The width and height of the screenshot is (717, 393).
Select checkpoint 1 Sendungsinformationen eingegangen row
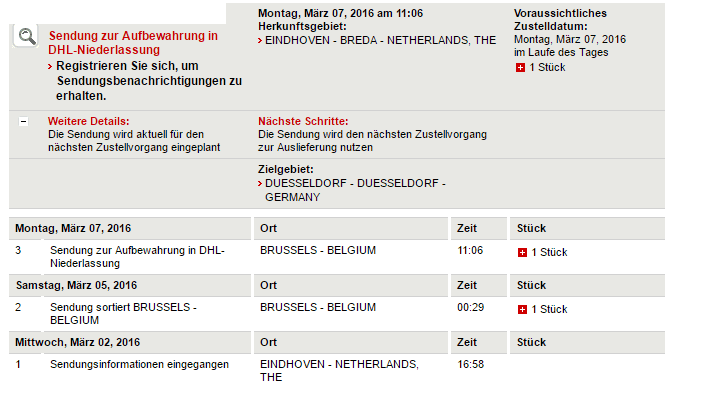(x=337, y=371)
